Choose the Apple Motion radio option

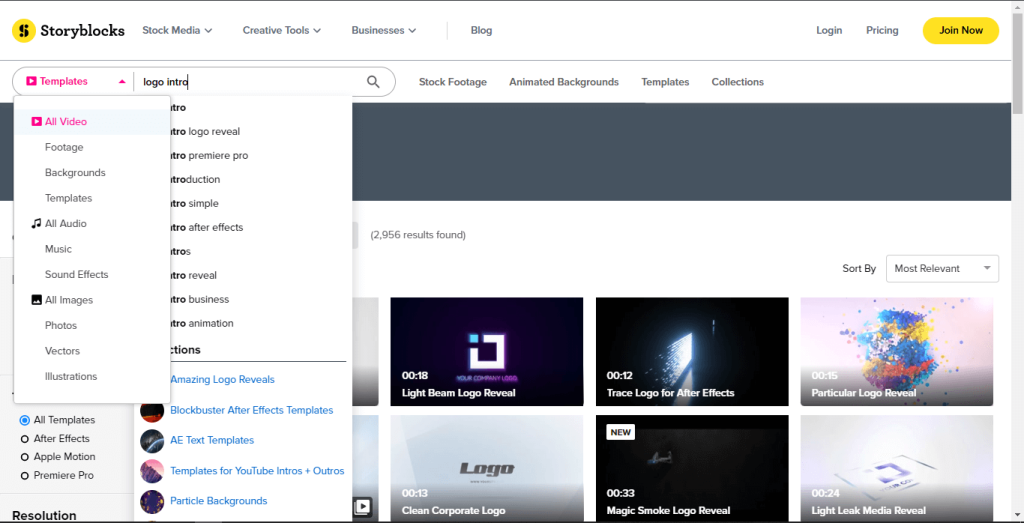pos(25,457)
